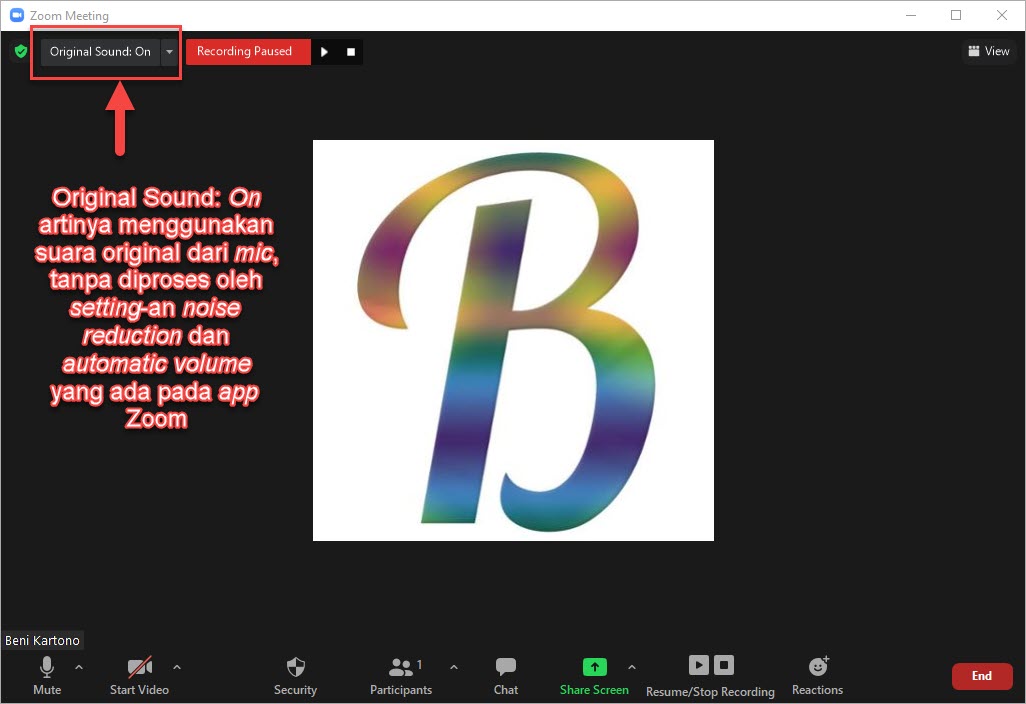Expand audio options next to Mute
This screenshot has height=704, width=1026.
point(79,667)
